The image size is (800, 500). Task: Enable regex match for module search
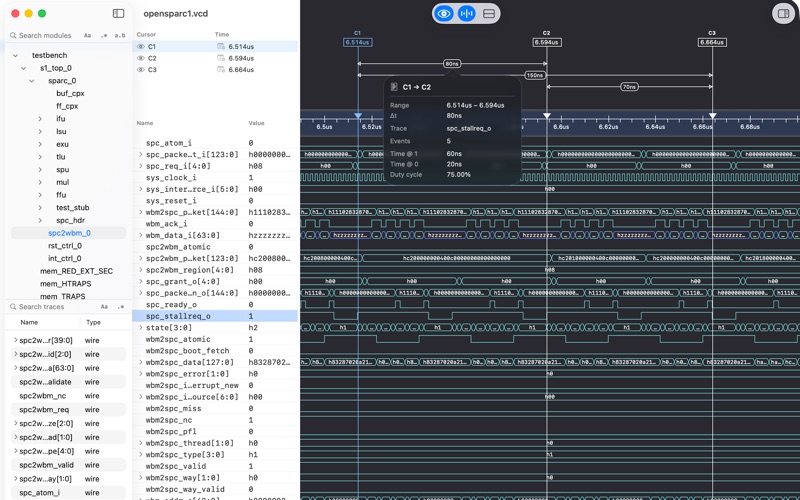pos(104,35)
